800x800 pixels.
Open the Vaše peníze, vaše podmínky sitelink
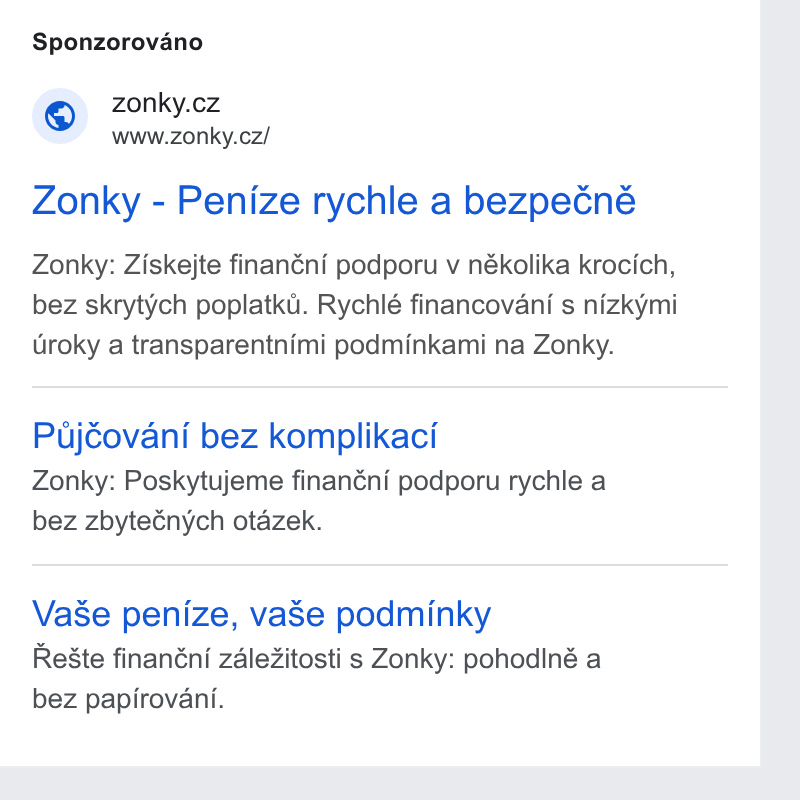tap(262, 614)
